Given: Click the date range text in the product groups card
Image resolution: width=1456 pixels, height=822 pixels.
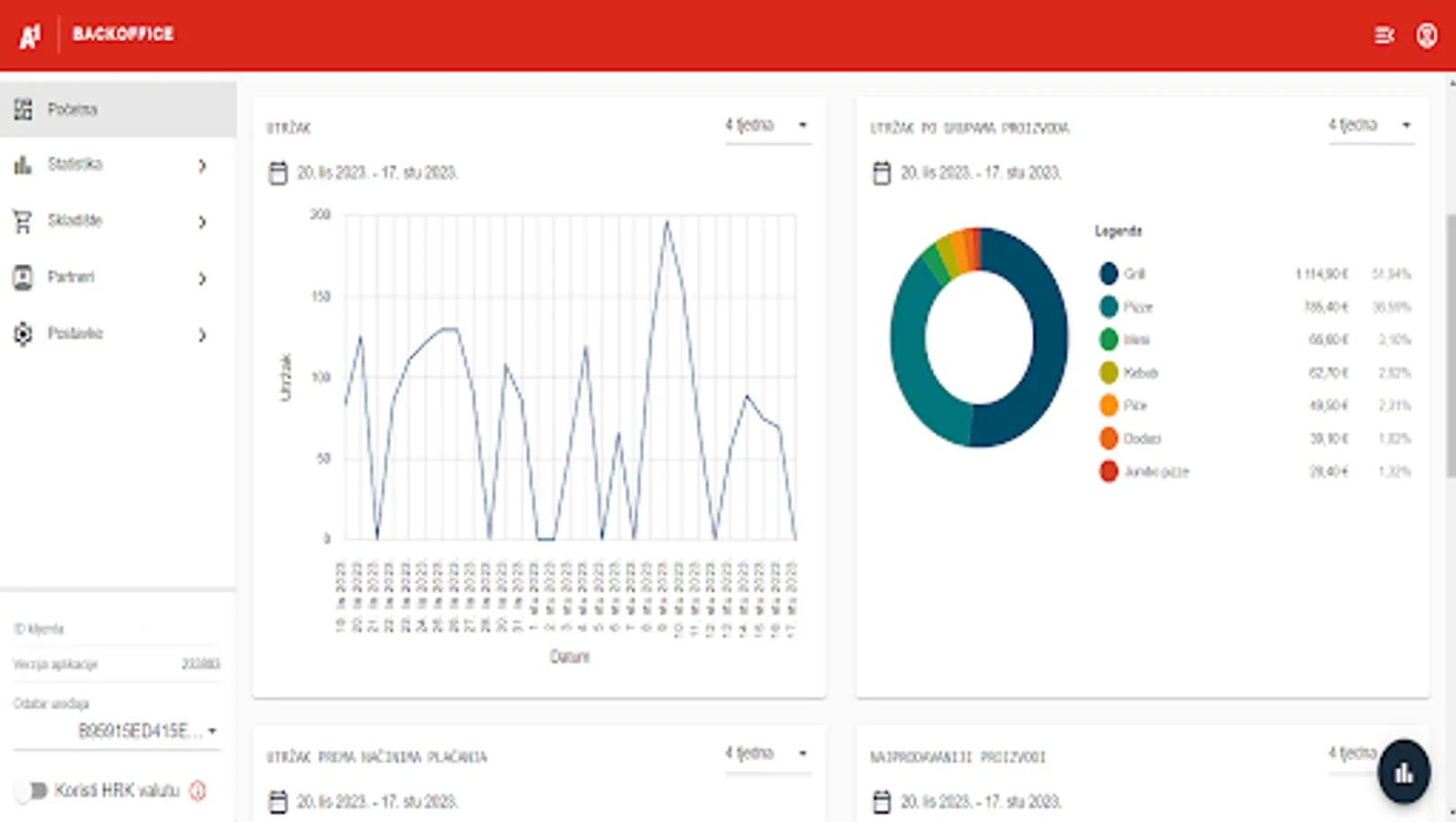Looking at the screenshot, I should click(981, 173).
